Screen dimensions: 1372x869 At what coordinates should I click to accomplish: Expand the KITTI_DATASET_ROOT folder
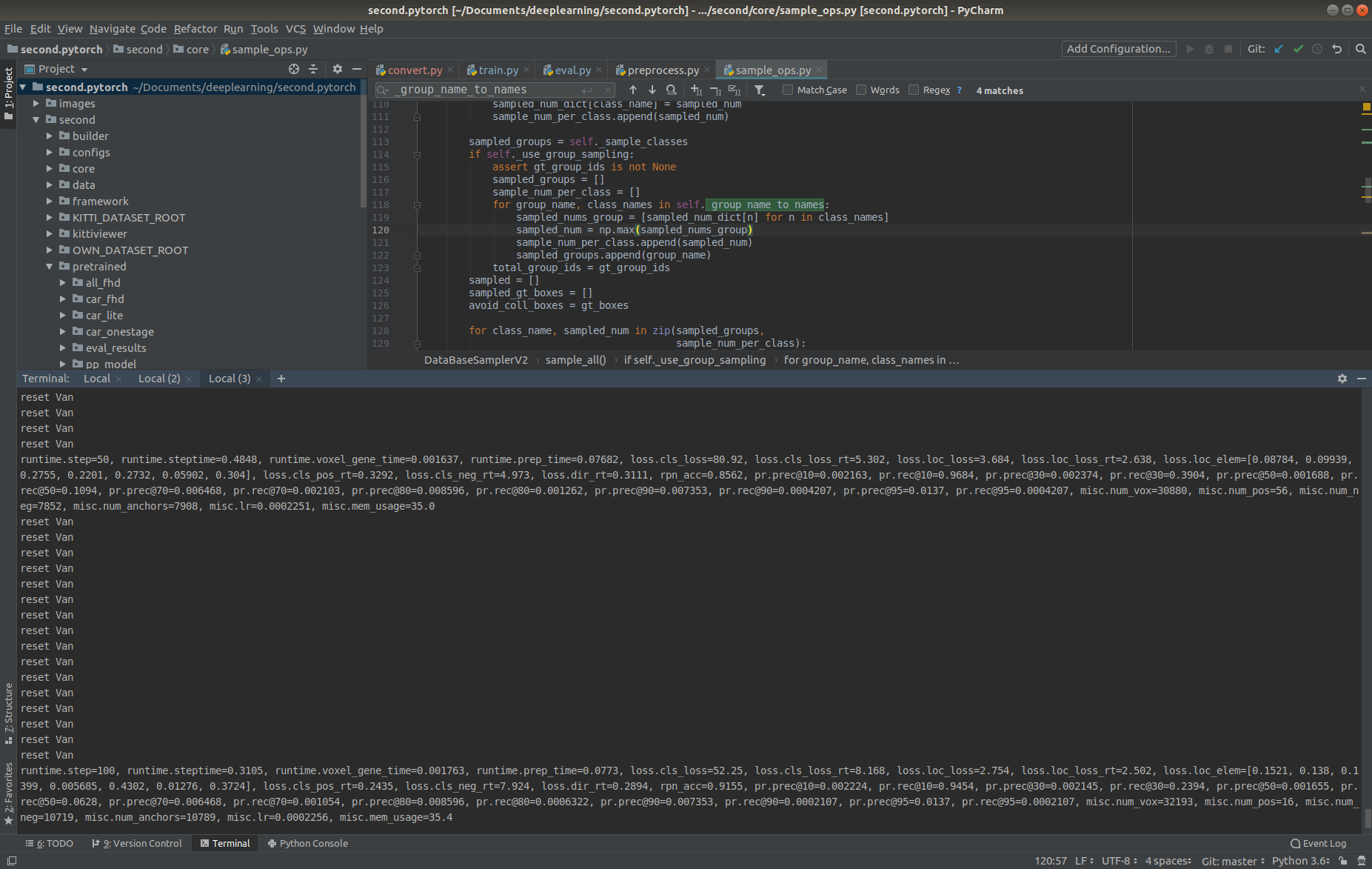50,218
